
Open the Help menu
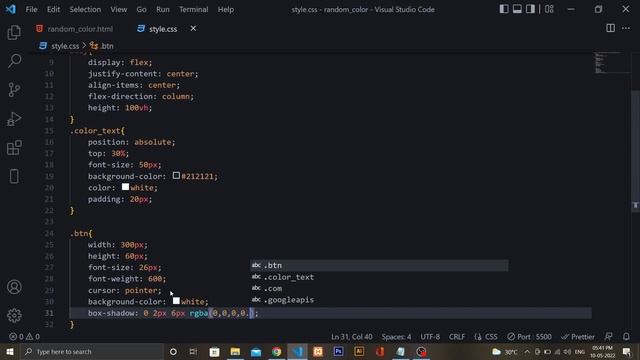click(x=226, y=9)
